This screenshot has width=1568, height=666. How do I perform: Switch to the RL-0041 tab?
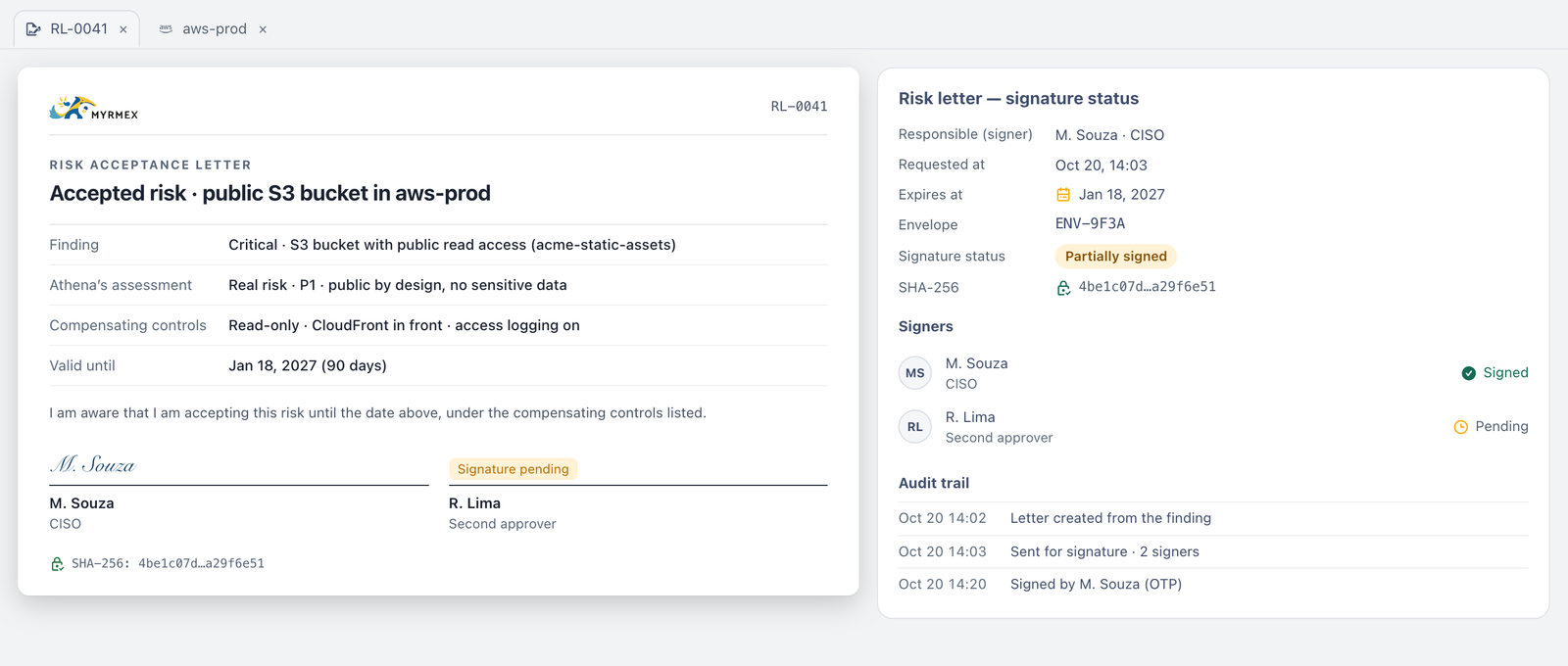[76, 29]
